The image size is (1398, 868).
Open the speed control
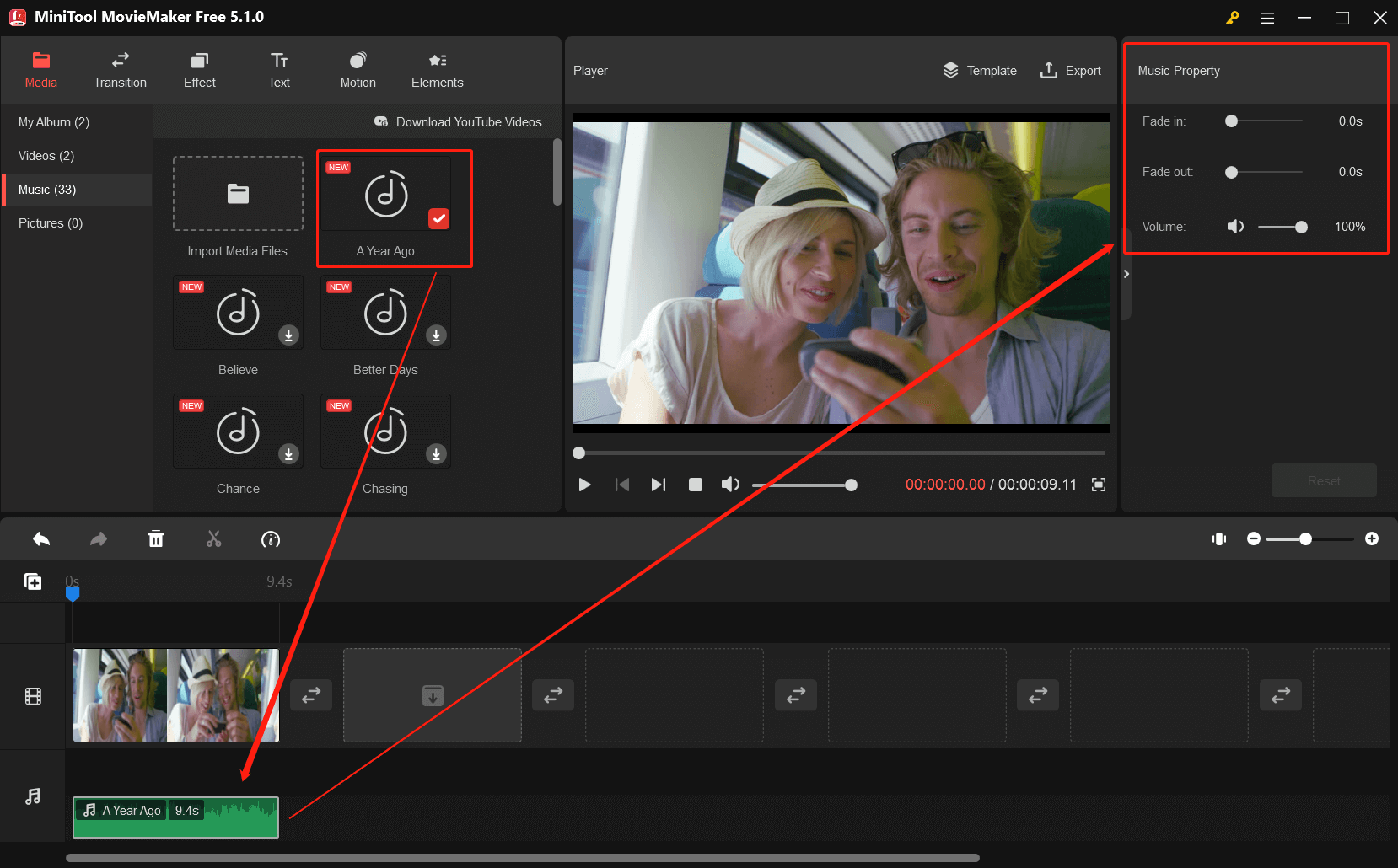(271, 539)
